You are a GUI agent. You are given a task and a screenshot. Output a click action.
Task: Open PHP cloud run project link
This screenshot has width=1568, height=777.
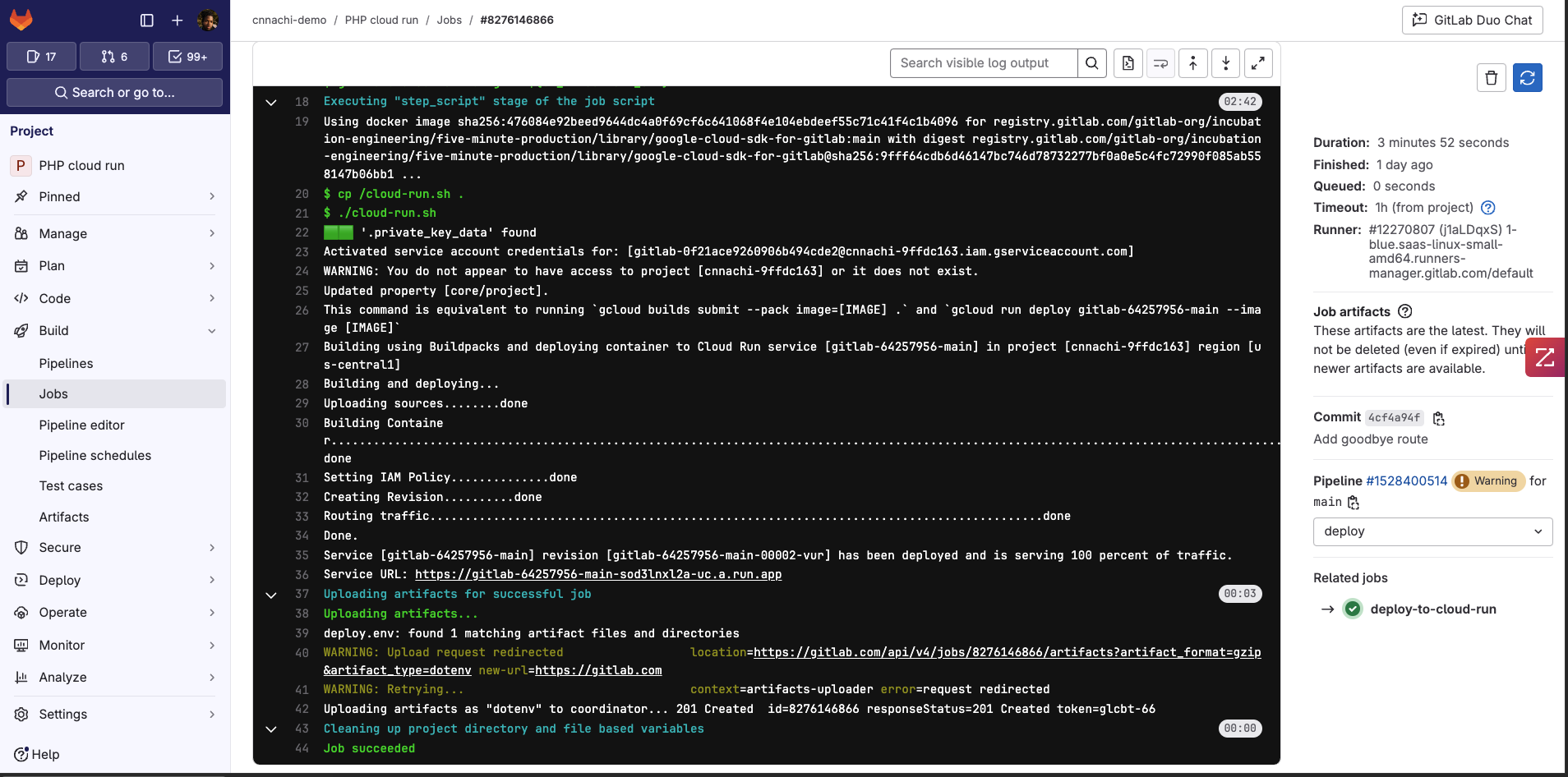pos(114,165)
